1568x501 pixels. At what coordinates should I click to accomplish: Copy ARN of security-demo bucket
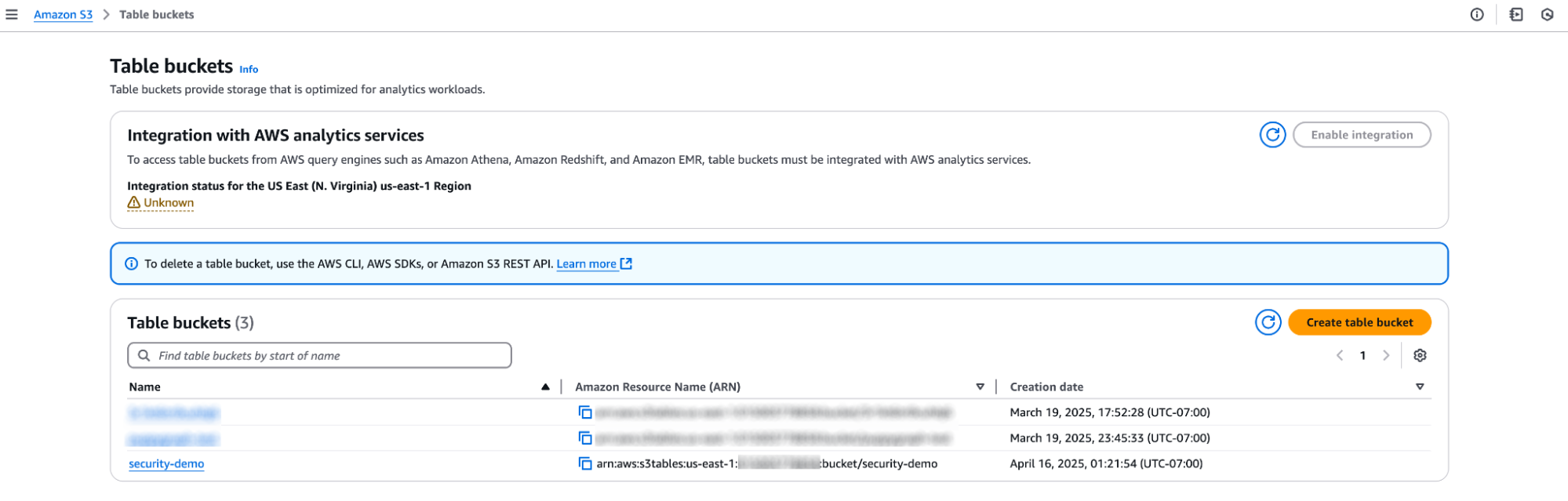(585, 463)
